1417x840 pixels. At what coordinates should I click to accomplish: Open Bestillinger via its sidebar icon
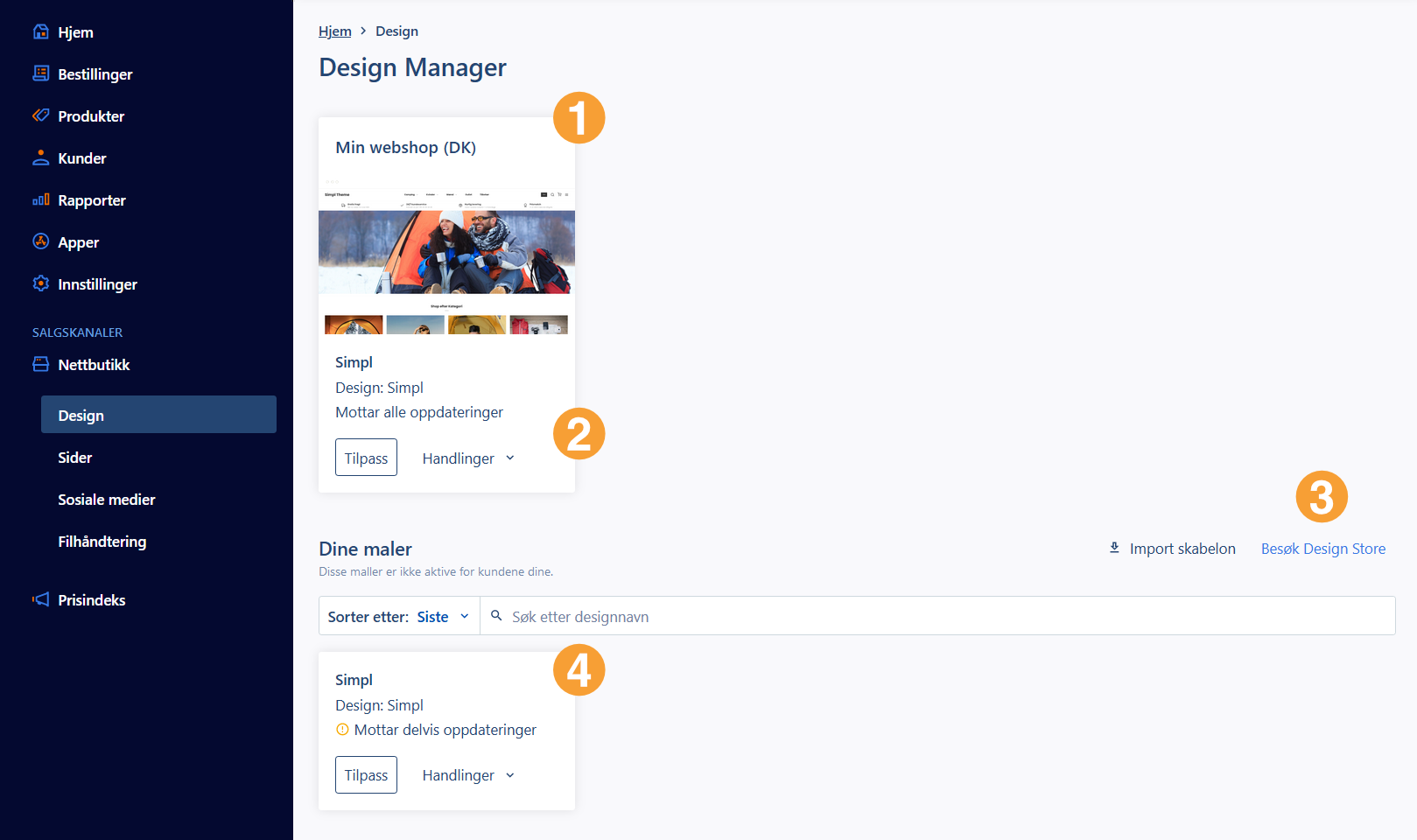click(41, 73)
